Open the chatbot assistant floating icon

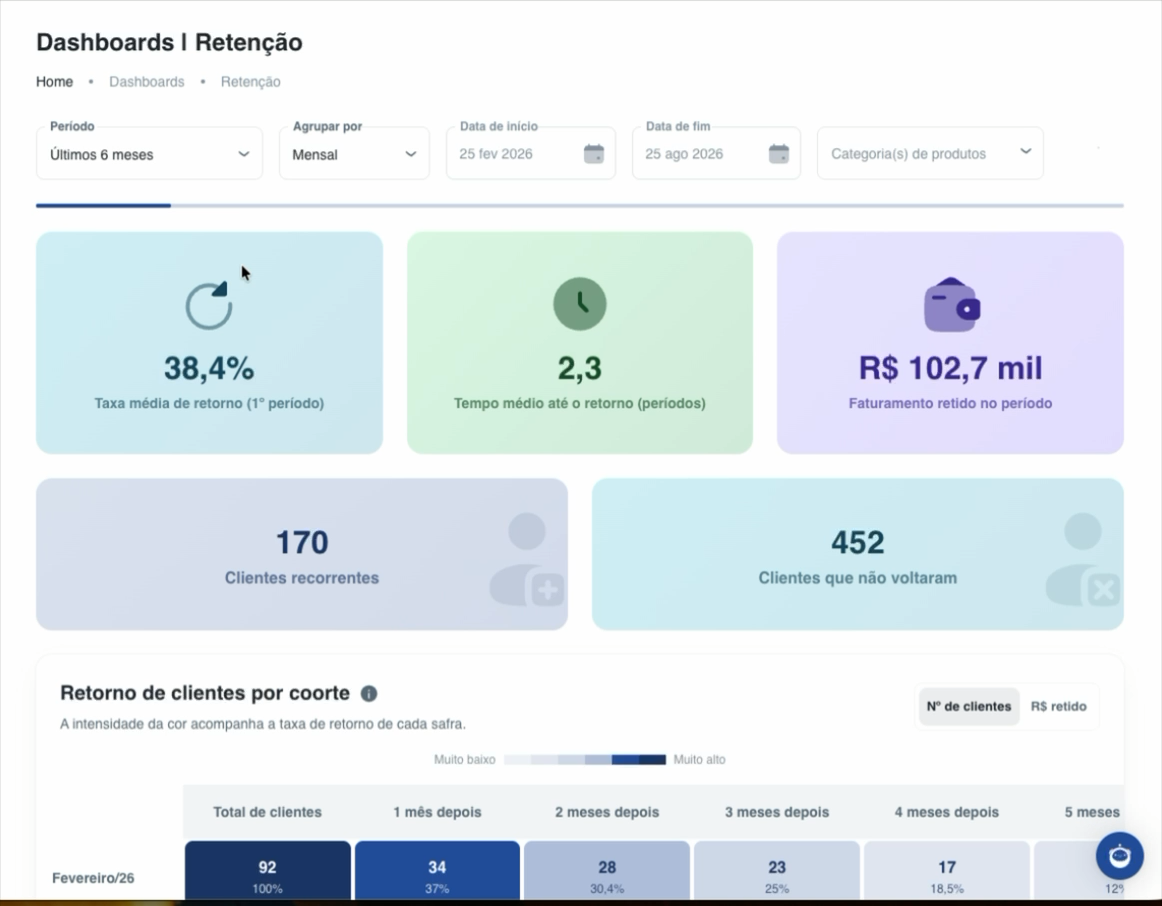click(1119, 856)
